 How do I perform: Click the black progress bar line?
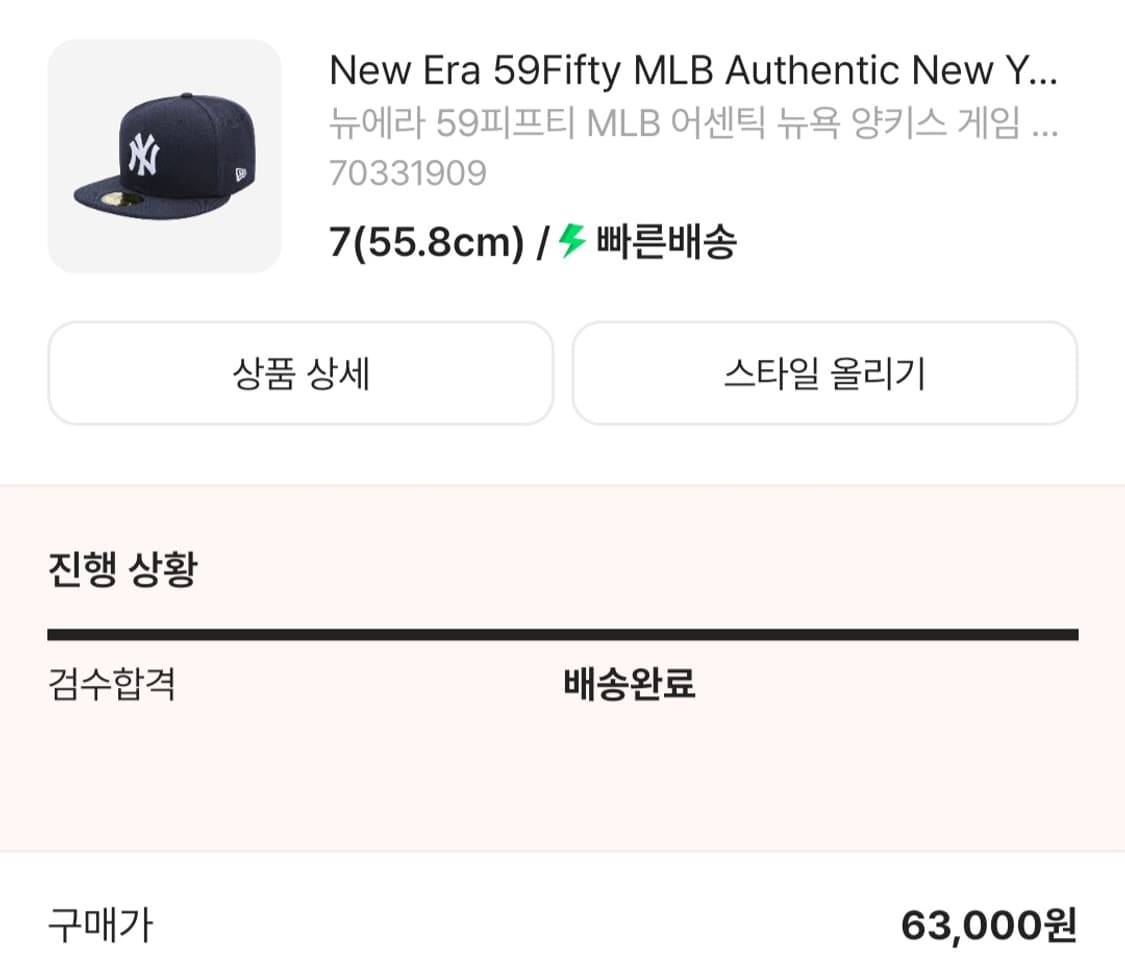click(562, 634)
